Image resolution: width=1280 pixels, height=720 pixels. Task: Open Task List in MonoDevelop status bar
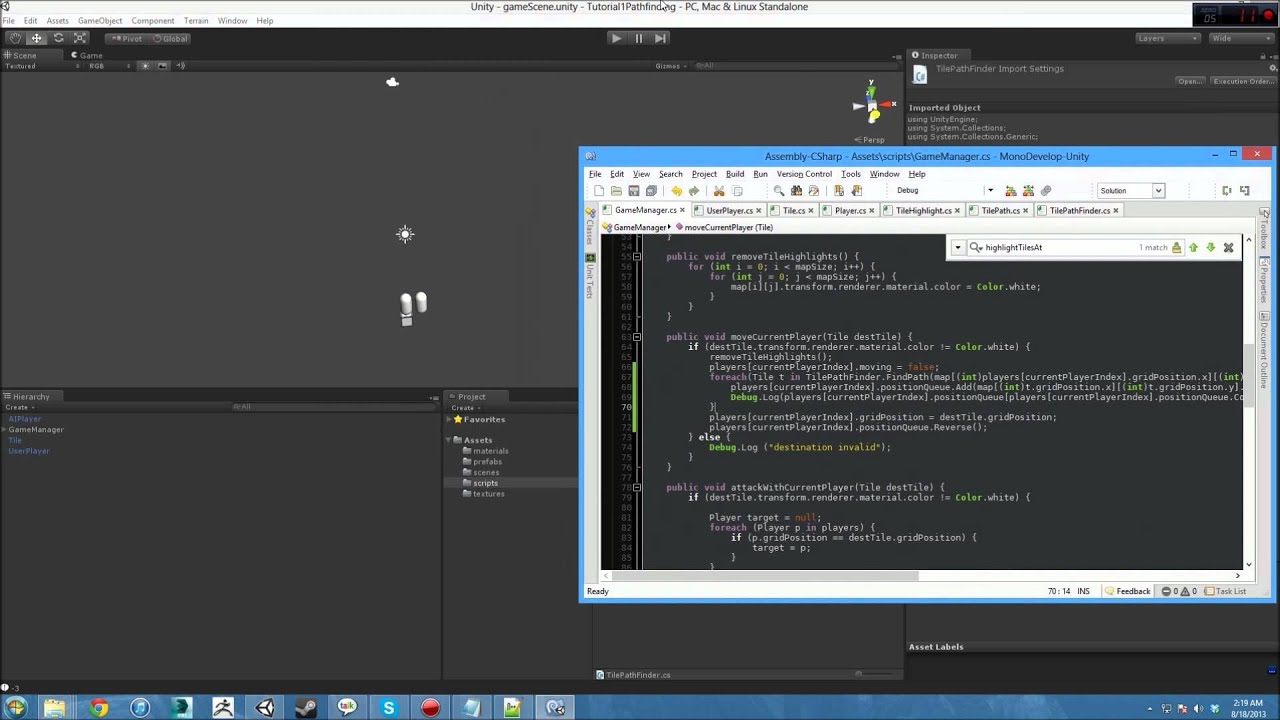point(1226,591)
